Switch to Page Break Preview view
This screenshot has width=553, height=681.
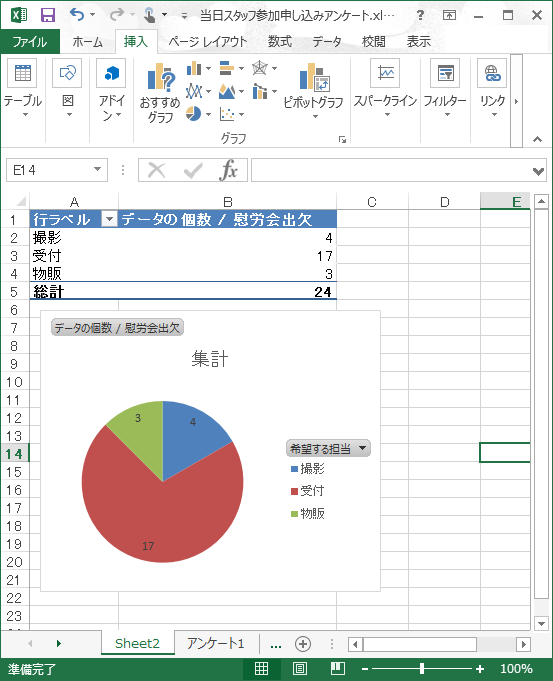tap(338, 668)
